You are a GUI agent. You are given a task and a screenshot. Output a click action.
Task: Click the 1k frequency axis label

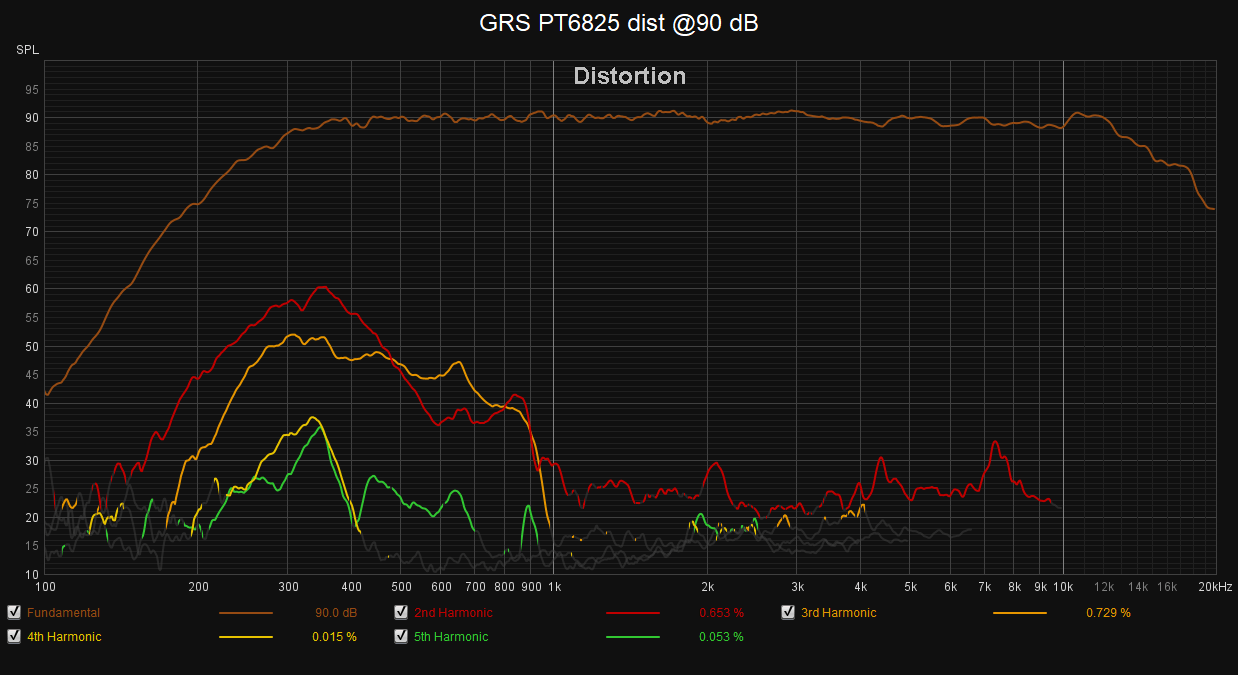coord(553,586)
